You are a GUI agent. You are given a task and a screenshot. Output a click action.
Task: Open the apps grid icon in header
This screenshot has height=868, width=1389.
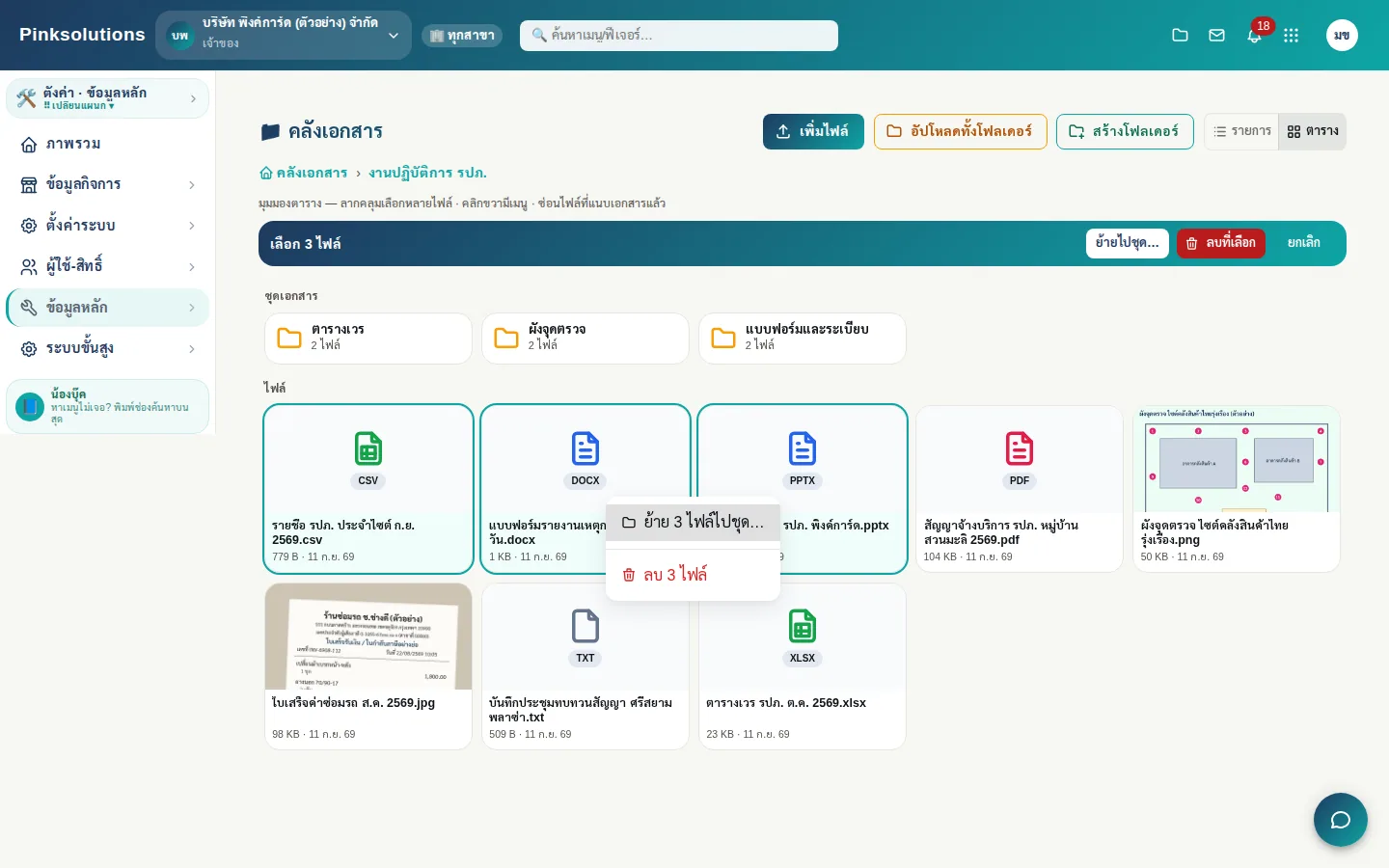pyautogui.click(x=1292, y=36)
